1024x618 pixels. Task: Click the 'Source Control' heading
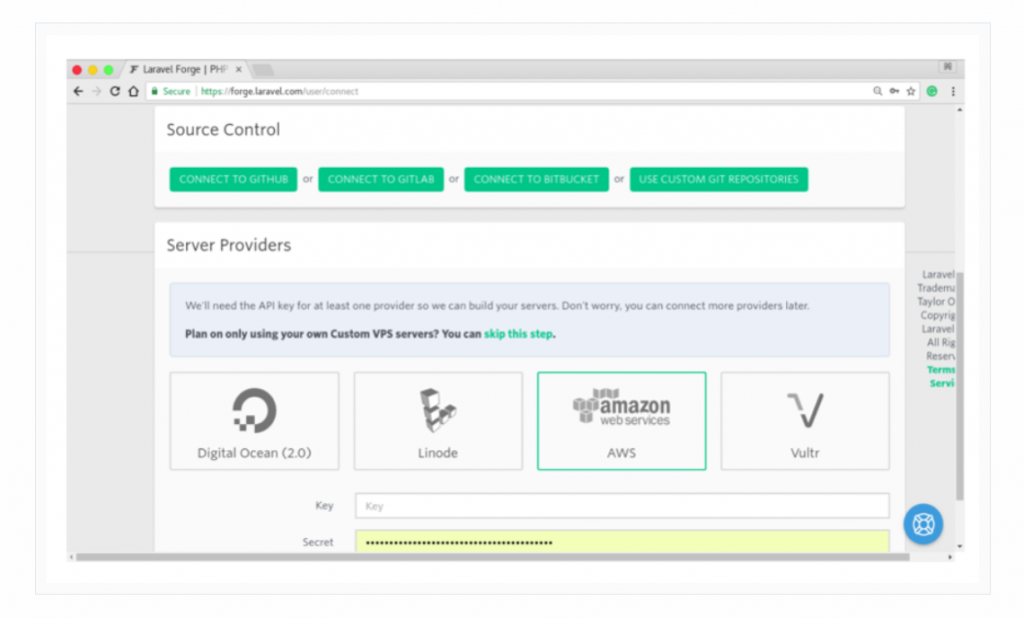[x=223, y=129]
